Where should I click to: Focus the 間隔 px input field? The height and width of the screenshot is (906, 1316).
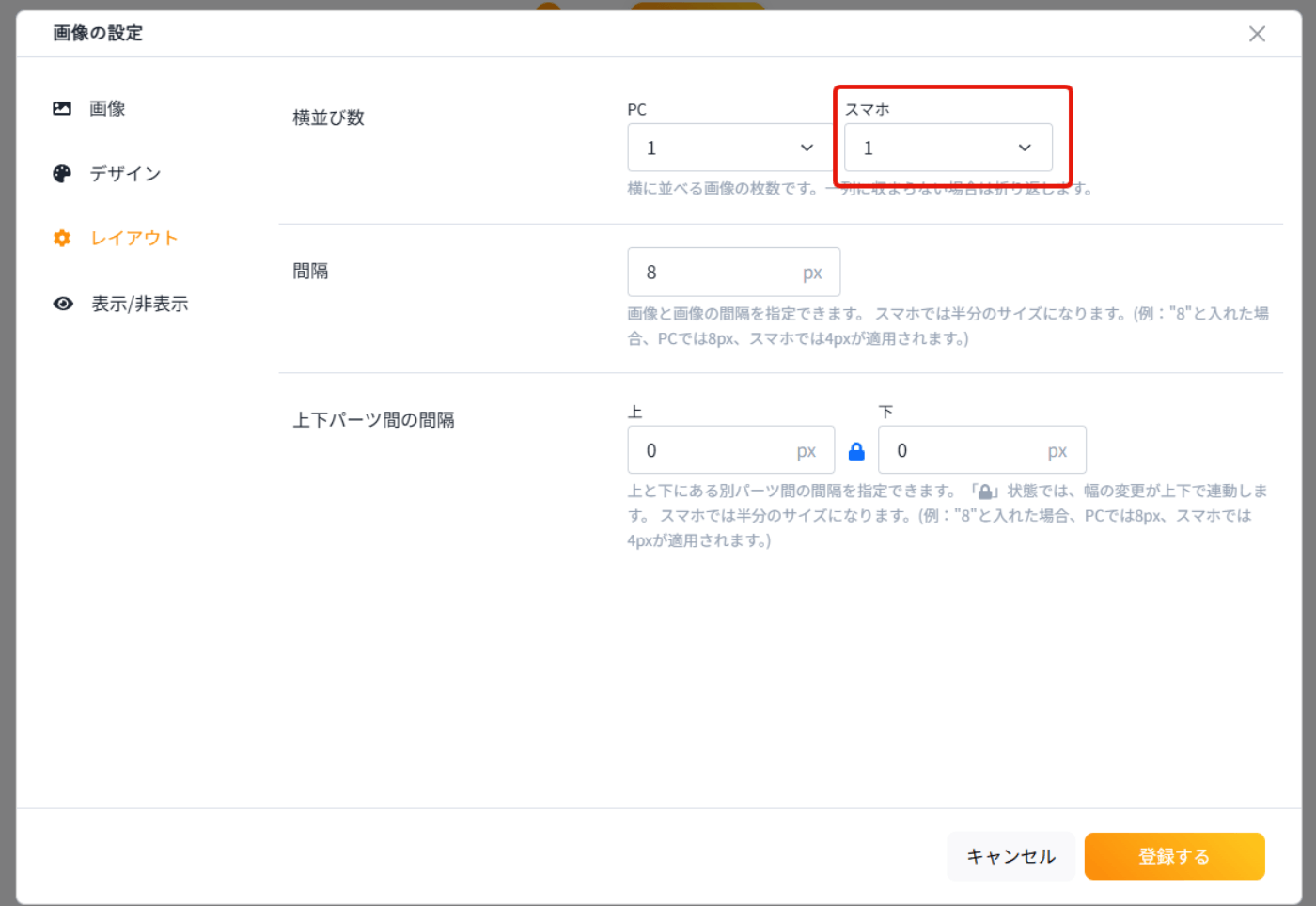[x=733, y=273]
